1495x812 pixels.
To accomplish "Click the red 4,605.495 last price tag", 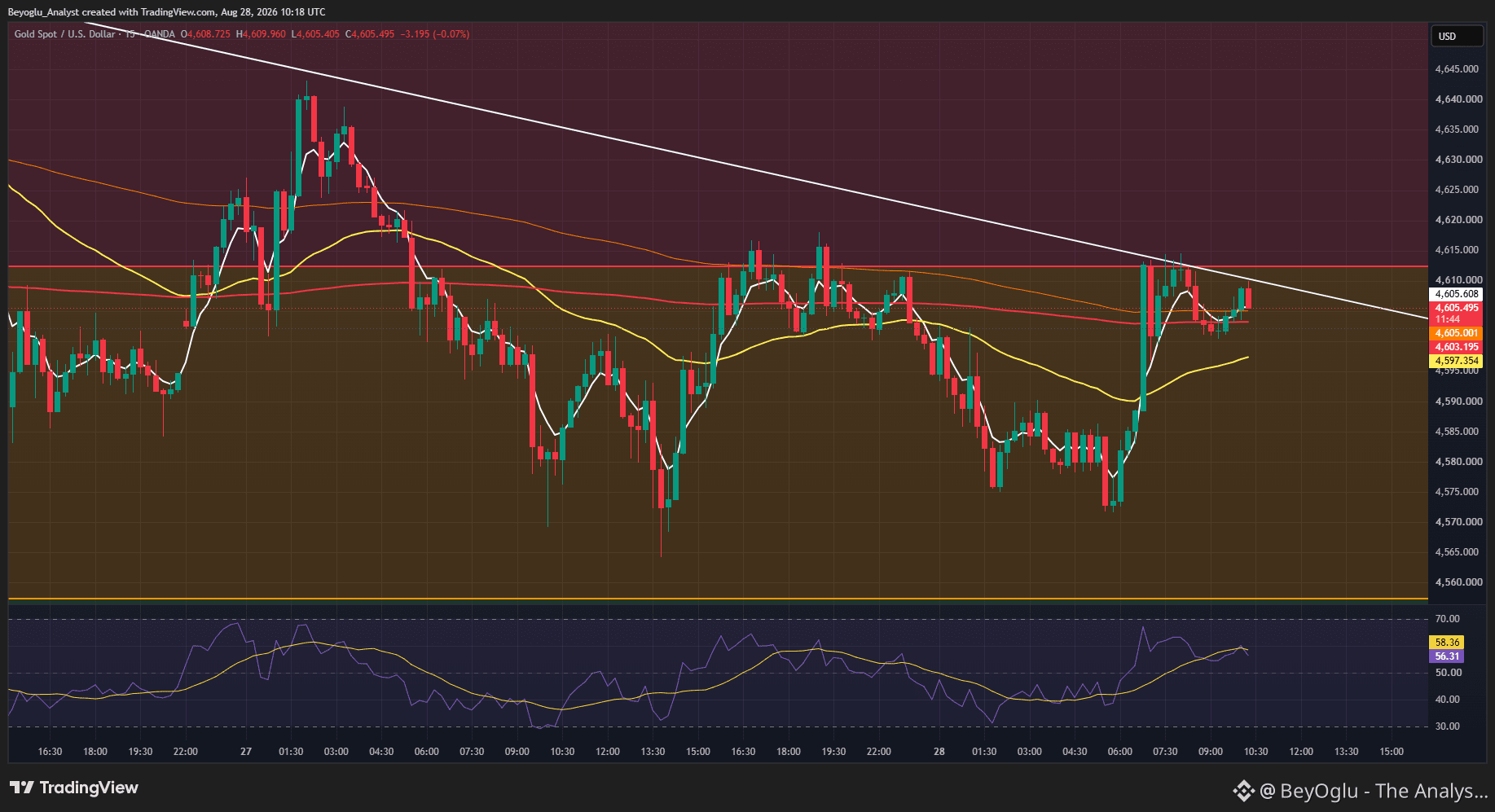I will [1457, 308].
